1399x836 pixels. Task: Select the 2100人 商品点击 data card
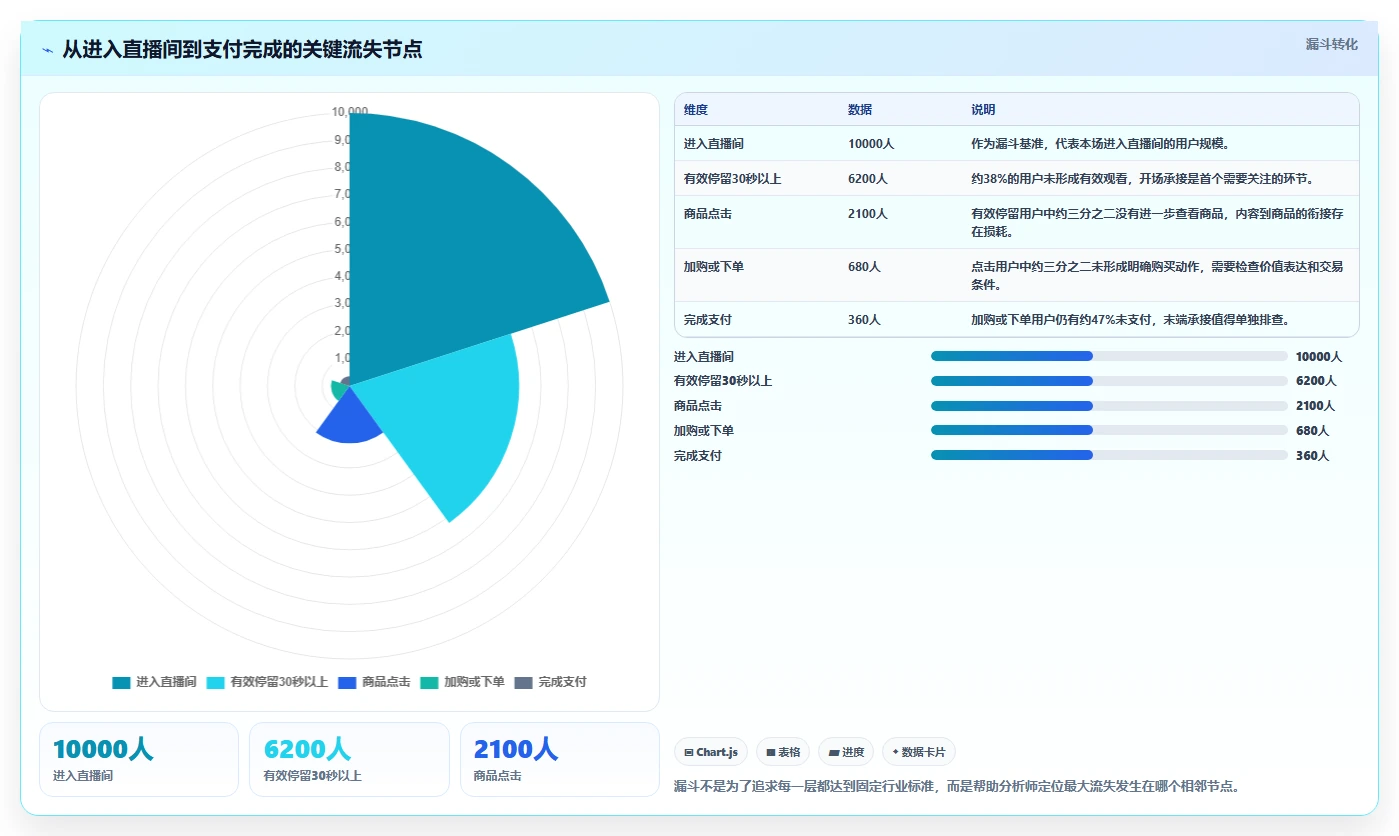(560, 759)
